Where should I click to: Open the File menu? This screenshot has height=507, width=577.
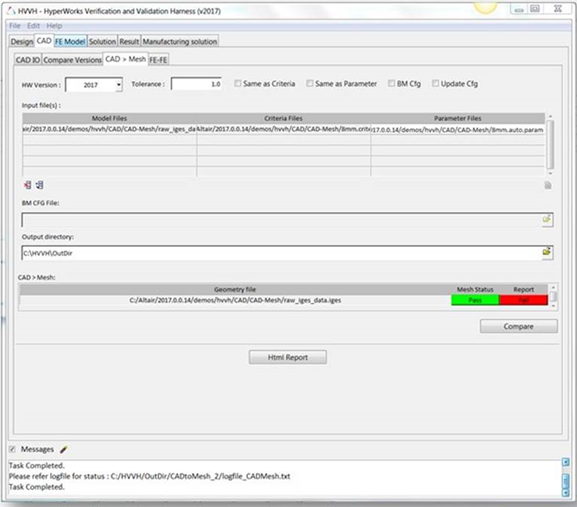click(x=15, y=26)
